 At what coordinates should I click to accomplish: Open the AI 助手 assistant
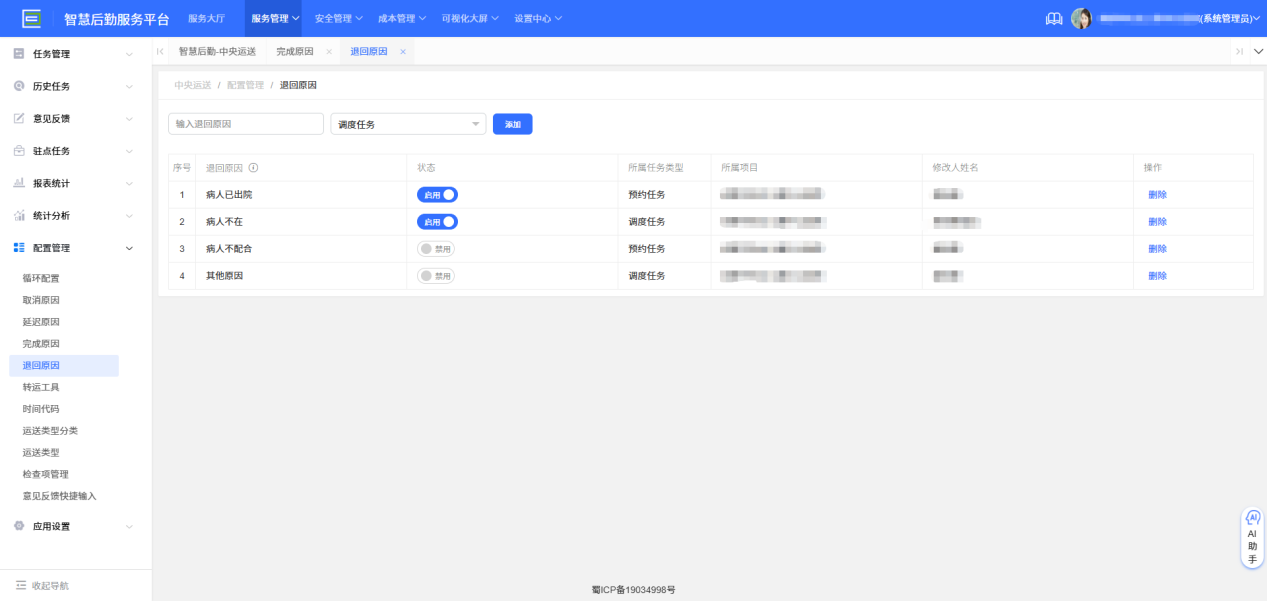(1251, 537)
